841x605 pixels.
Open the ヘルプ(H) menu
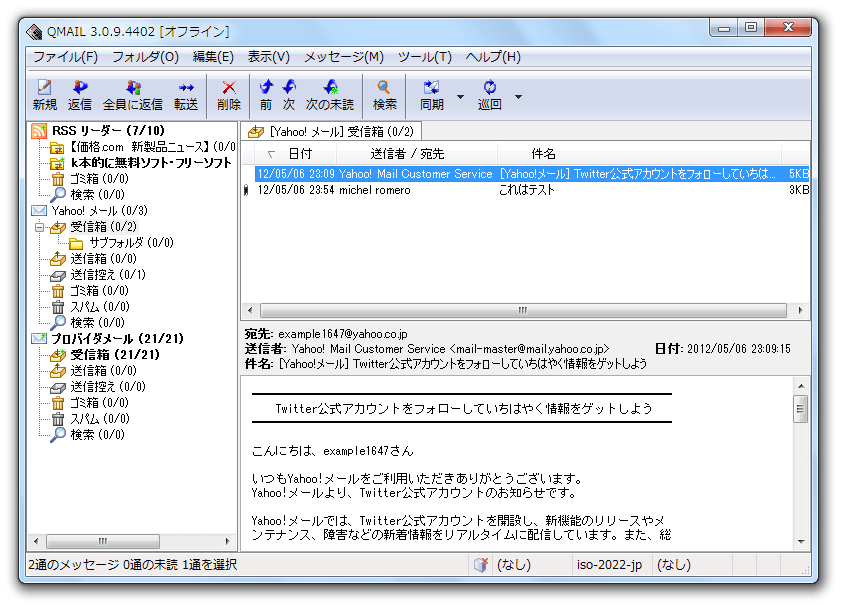click(x=493, y=57)
